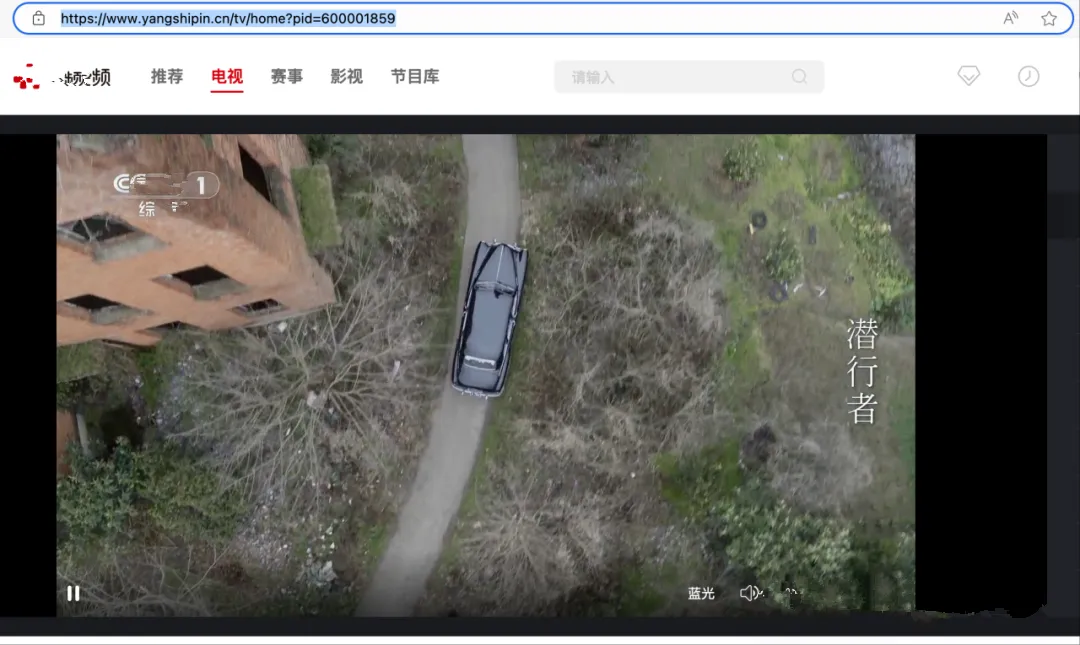Open the watch history clock icon
The image size is (1080, 645).
point(1028,76)
